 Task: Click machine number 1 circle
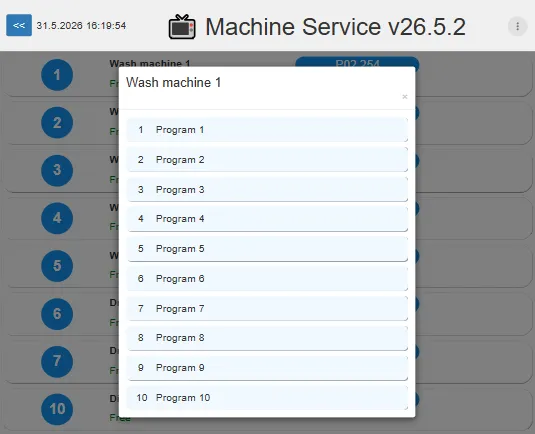[57, 75]
